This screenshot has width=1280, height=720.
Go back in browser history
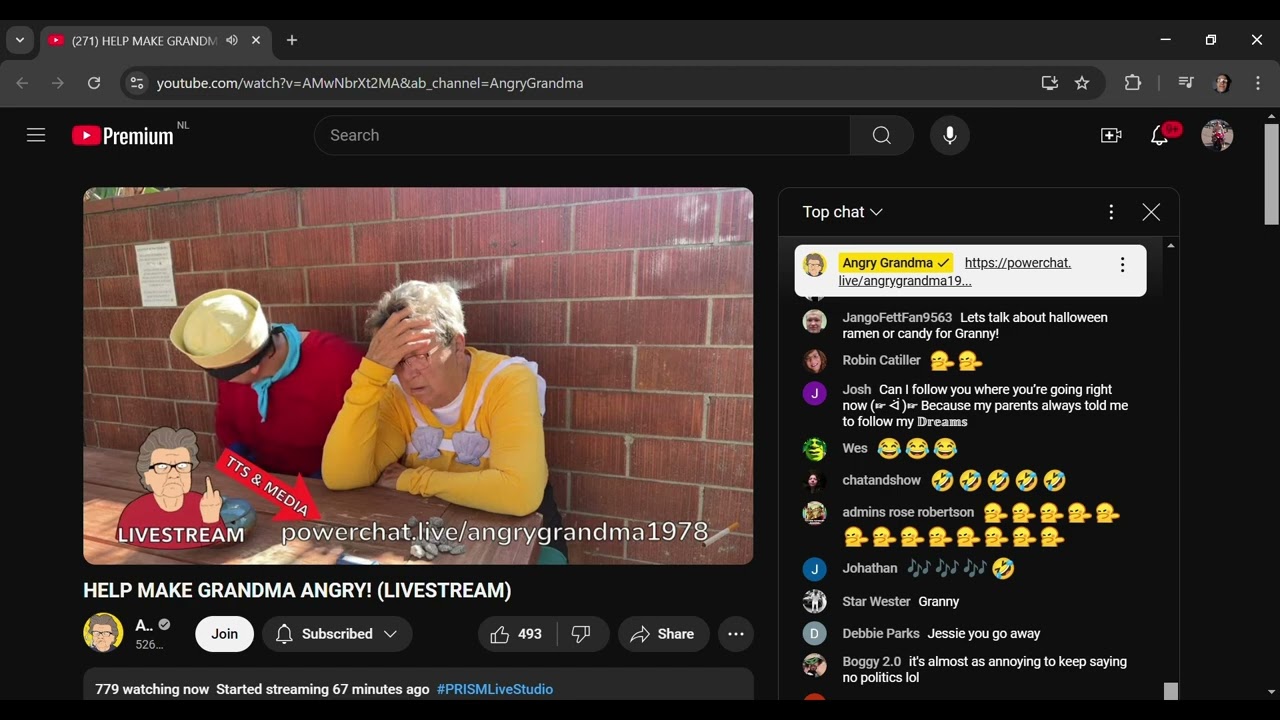(x=22, y=83)
